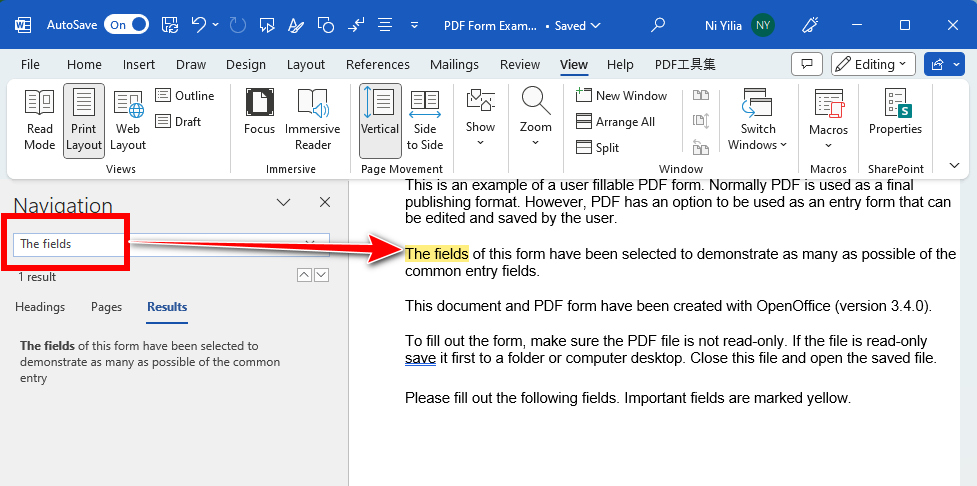
Task: Open the search magnifier in title bar
Action: click(657, 25)
